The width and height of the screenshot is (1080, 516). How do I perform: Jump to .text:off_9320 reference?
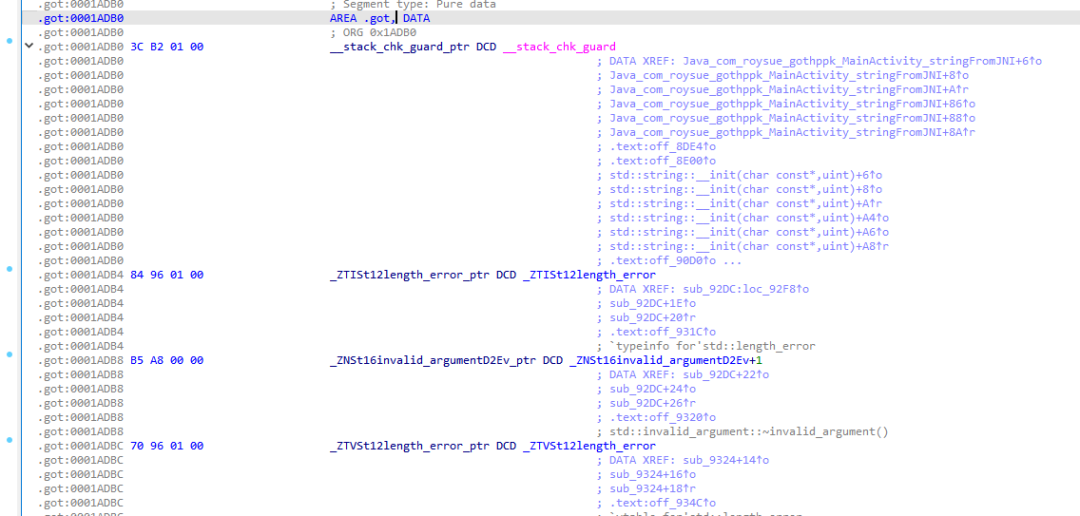[662, 417]
